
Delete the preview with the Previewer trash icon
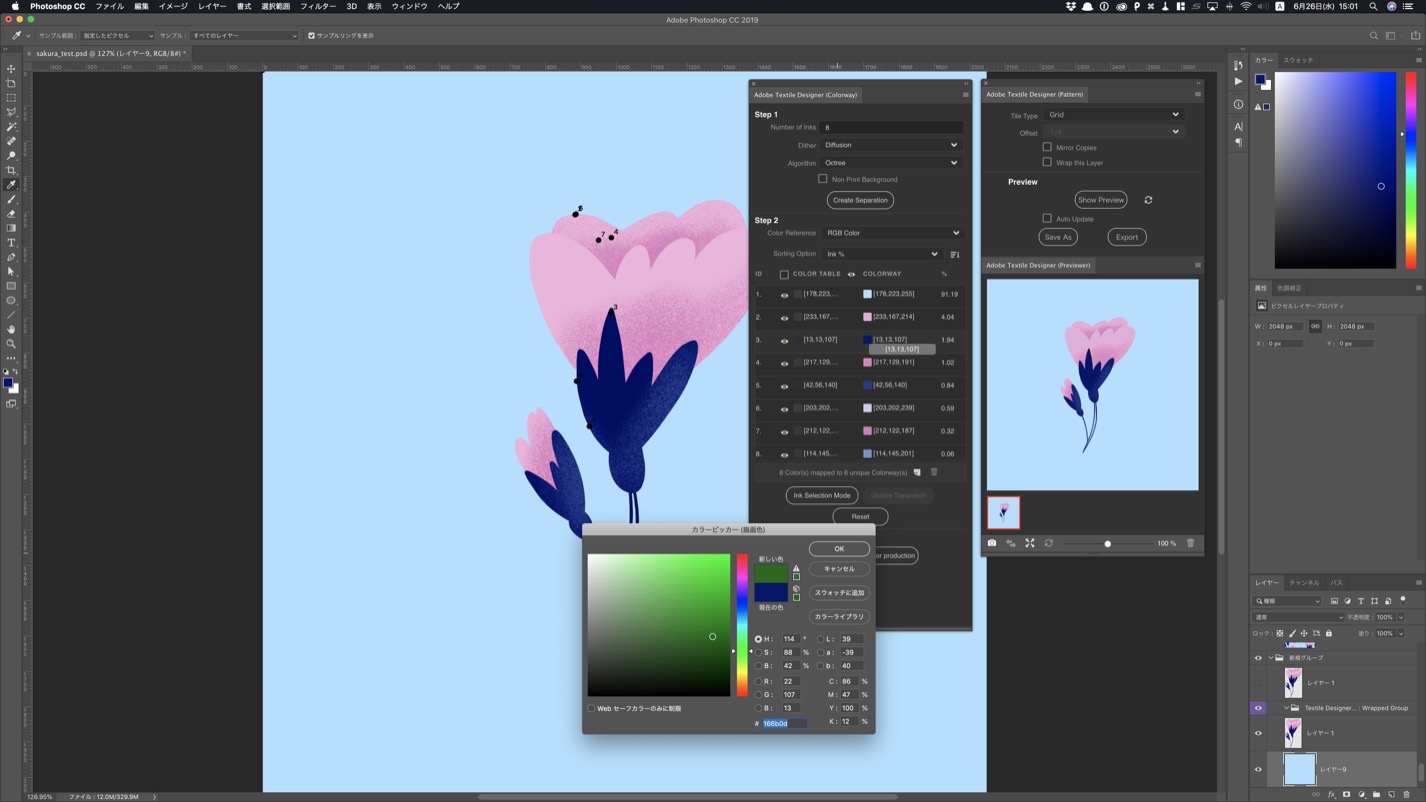click(1190, 543)
